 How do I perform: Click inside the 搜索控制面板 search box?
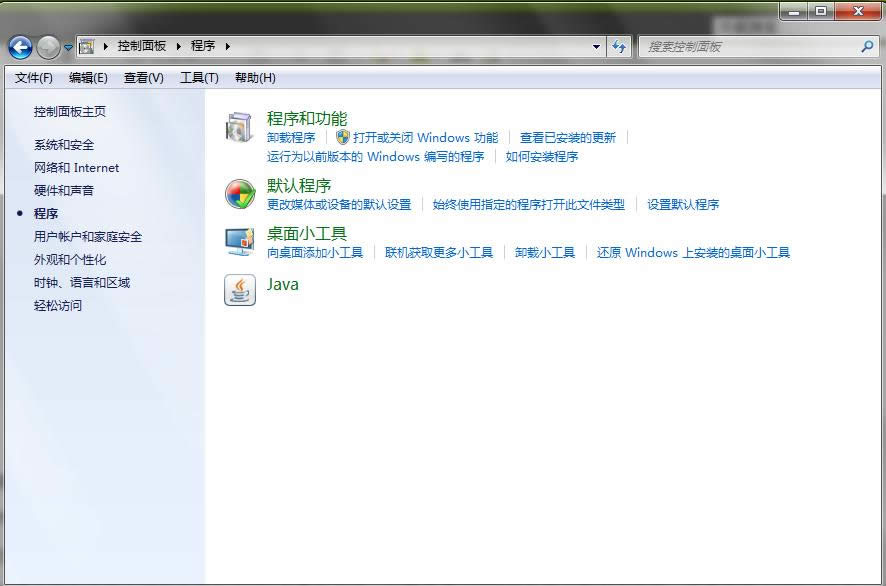(760, 46)
